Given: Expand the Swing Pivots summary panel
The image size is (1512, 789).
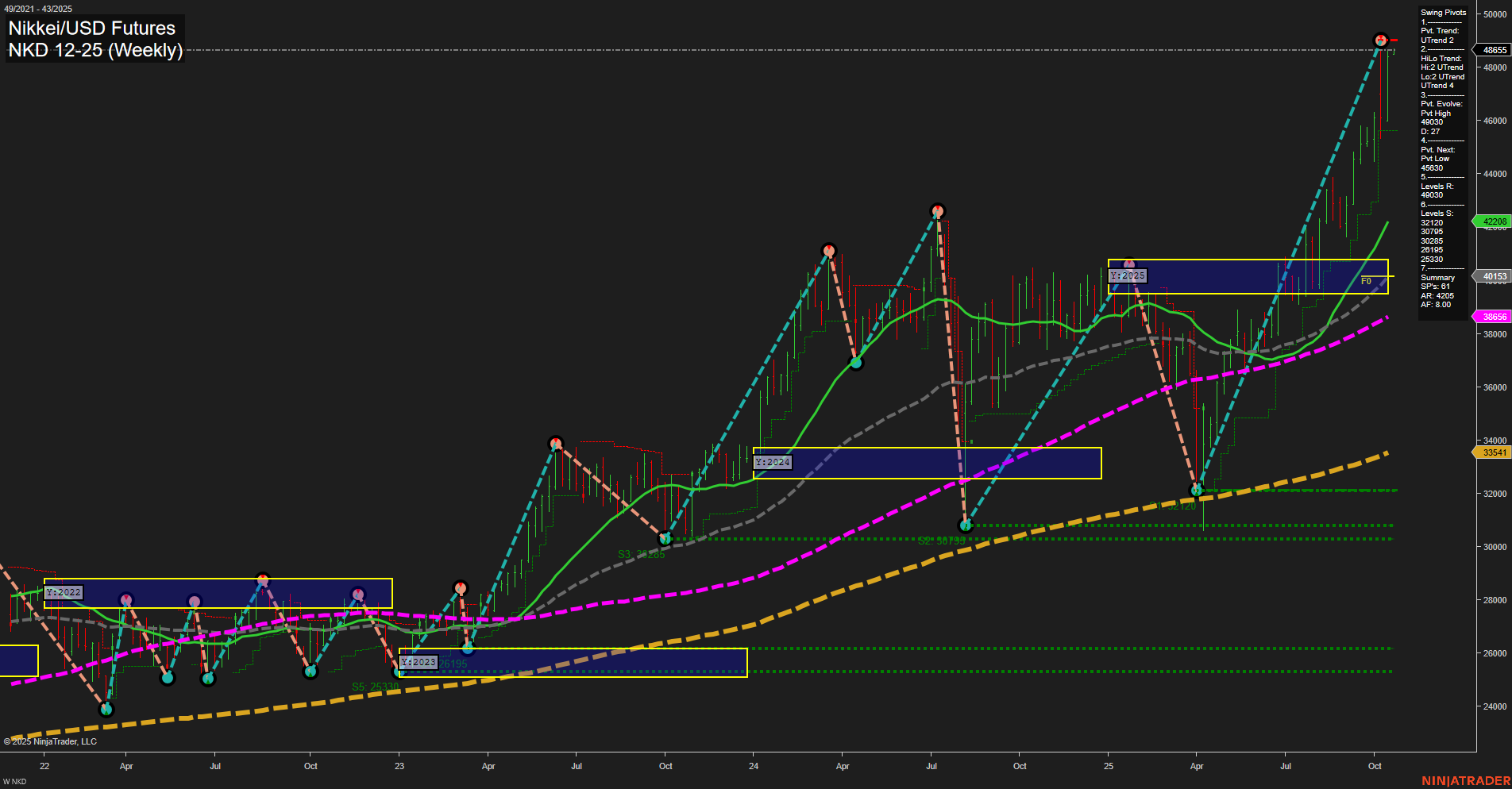Looking at the screenshot, I should pyautogui.click(x=1443, y=12).
